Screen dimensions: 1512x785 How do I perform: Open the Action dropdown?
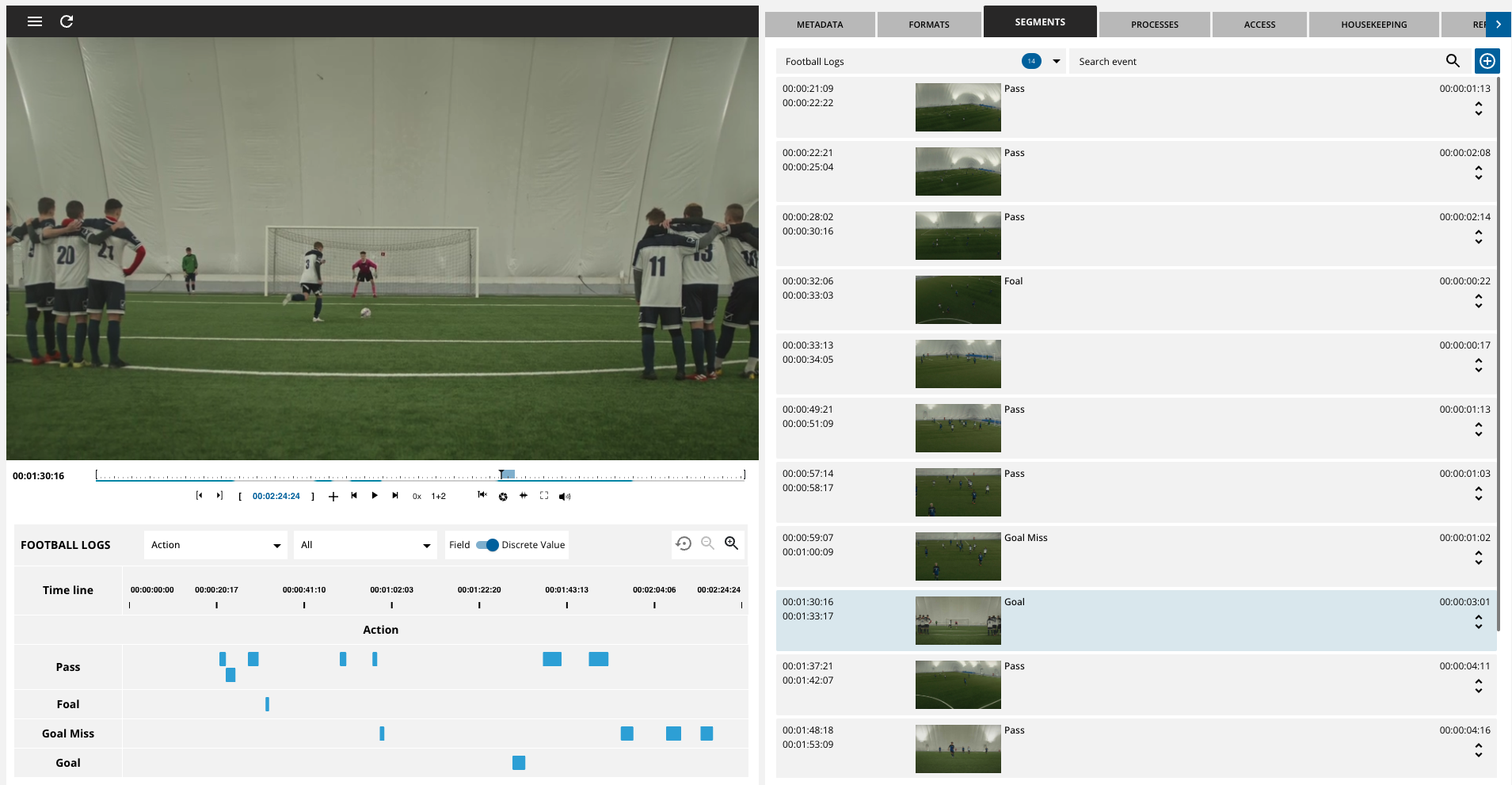point(215,545)
